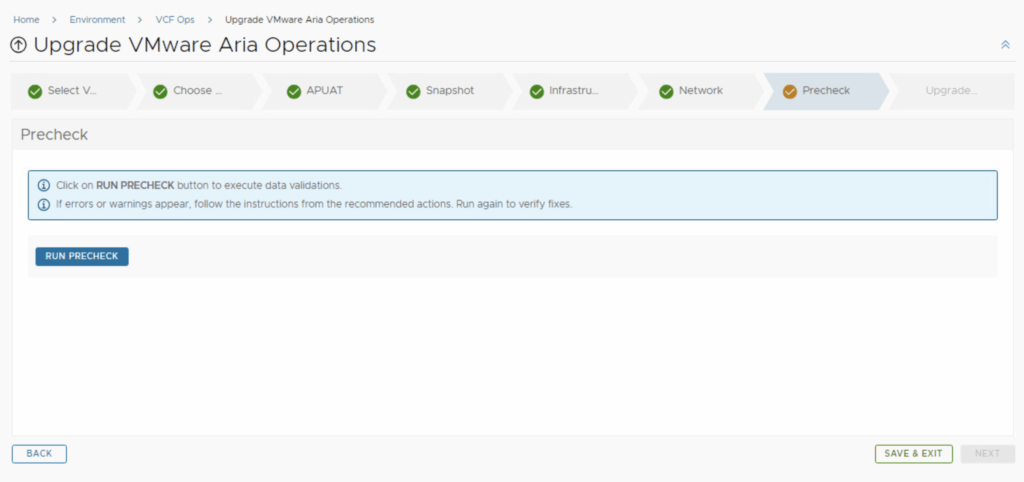Click green checkmark icon on APUAT step
The image size is (1024, 482).
(294, 91)
